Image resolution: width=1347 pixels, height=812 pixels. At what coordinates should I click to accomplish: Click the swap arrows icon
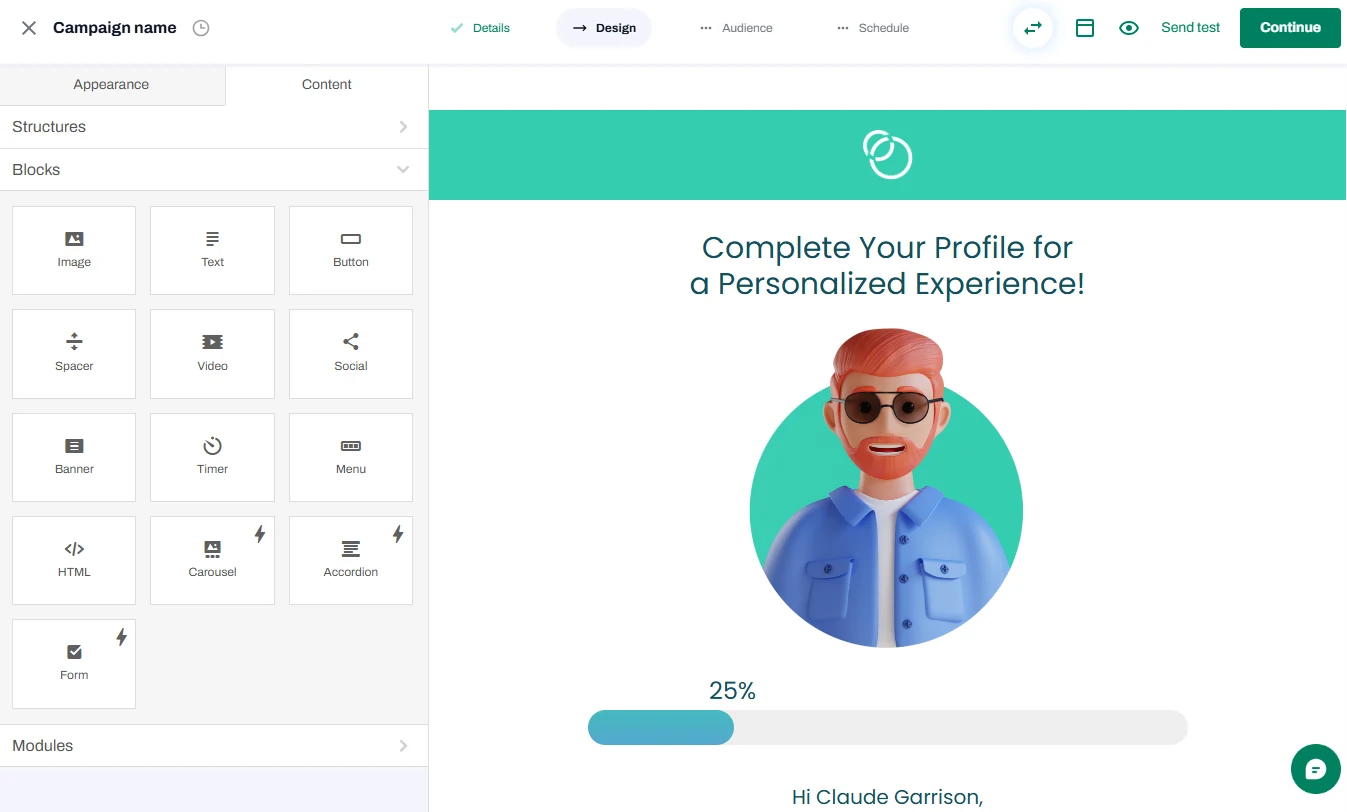1033,28
